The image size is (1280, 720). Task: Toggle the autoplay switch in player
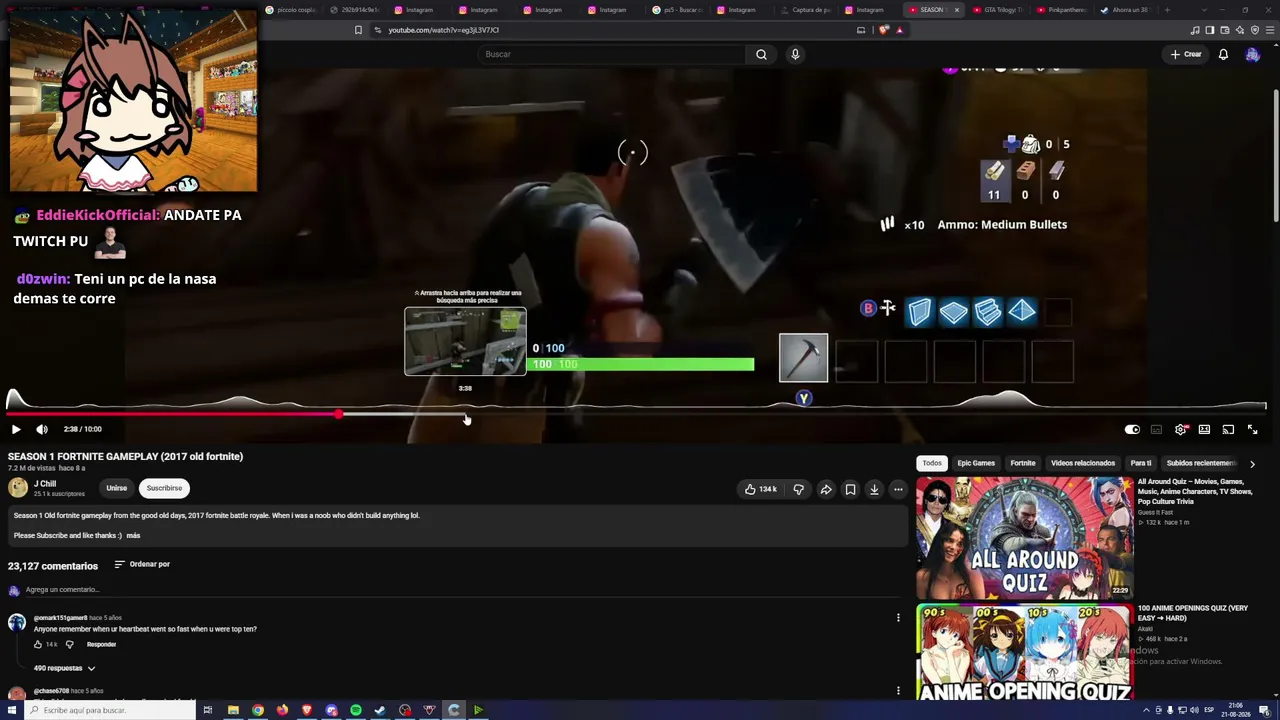pos(1132,429)
